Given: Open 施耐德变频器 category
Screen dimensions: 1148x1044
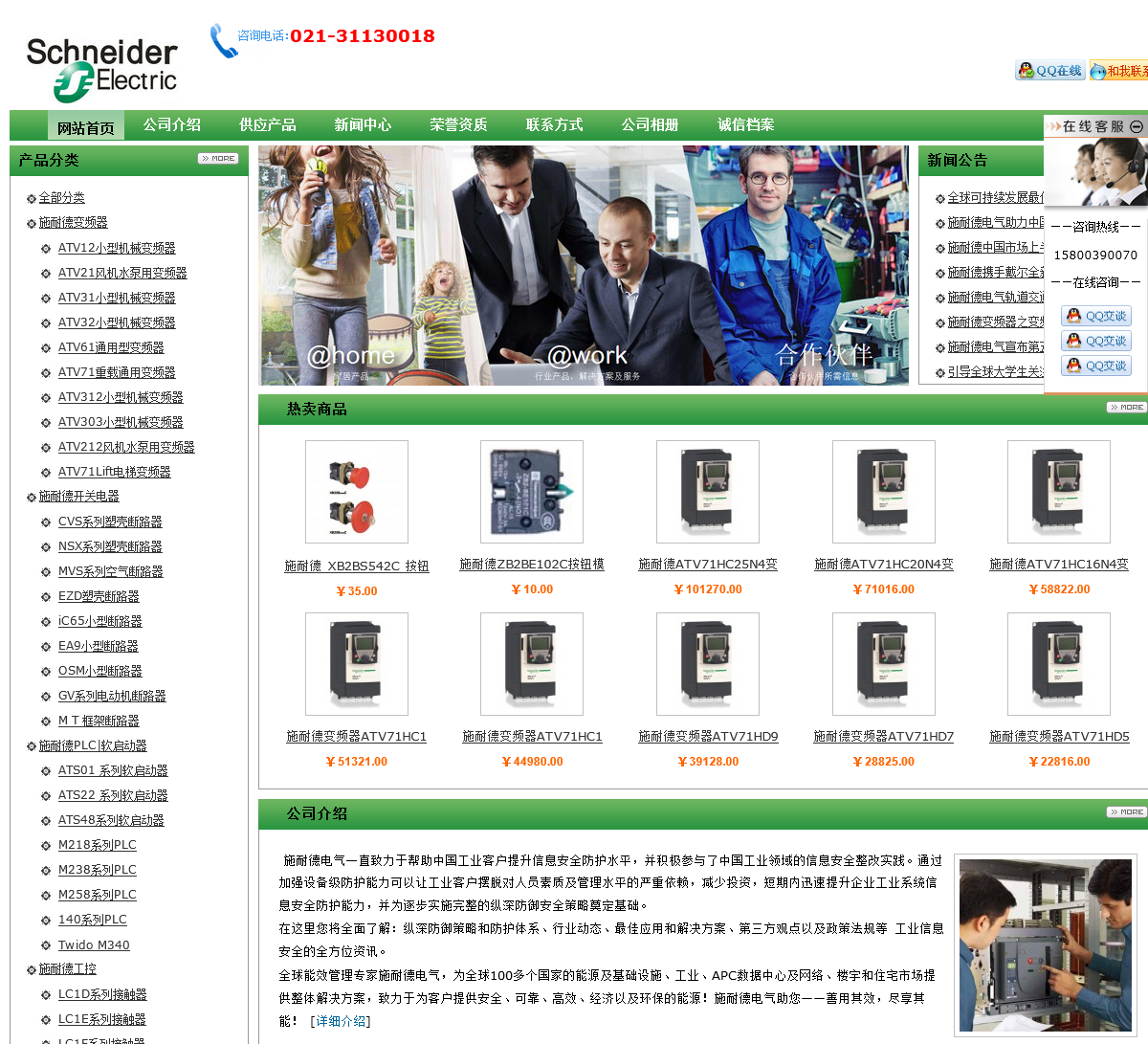Looking at the screenshot, I should (74, 223).
